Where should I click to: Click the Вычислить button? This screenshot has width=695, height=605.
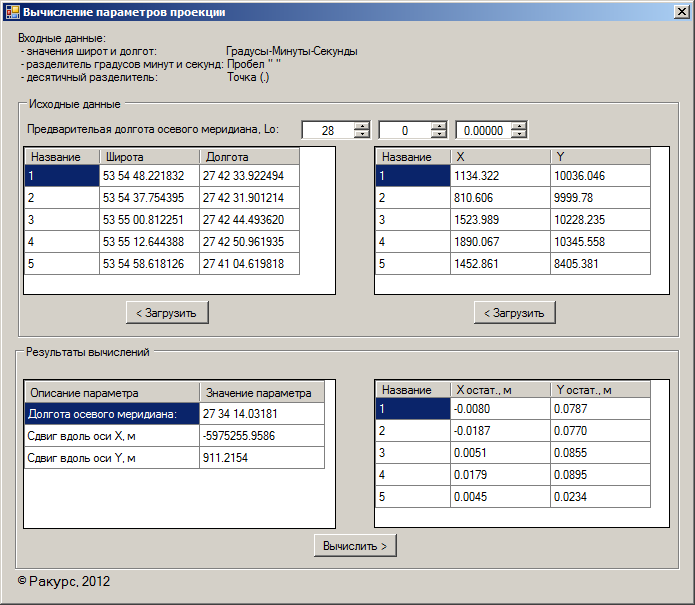355,545
